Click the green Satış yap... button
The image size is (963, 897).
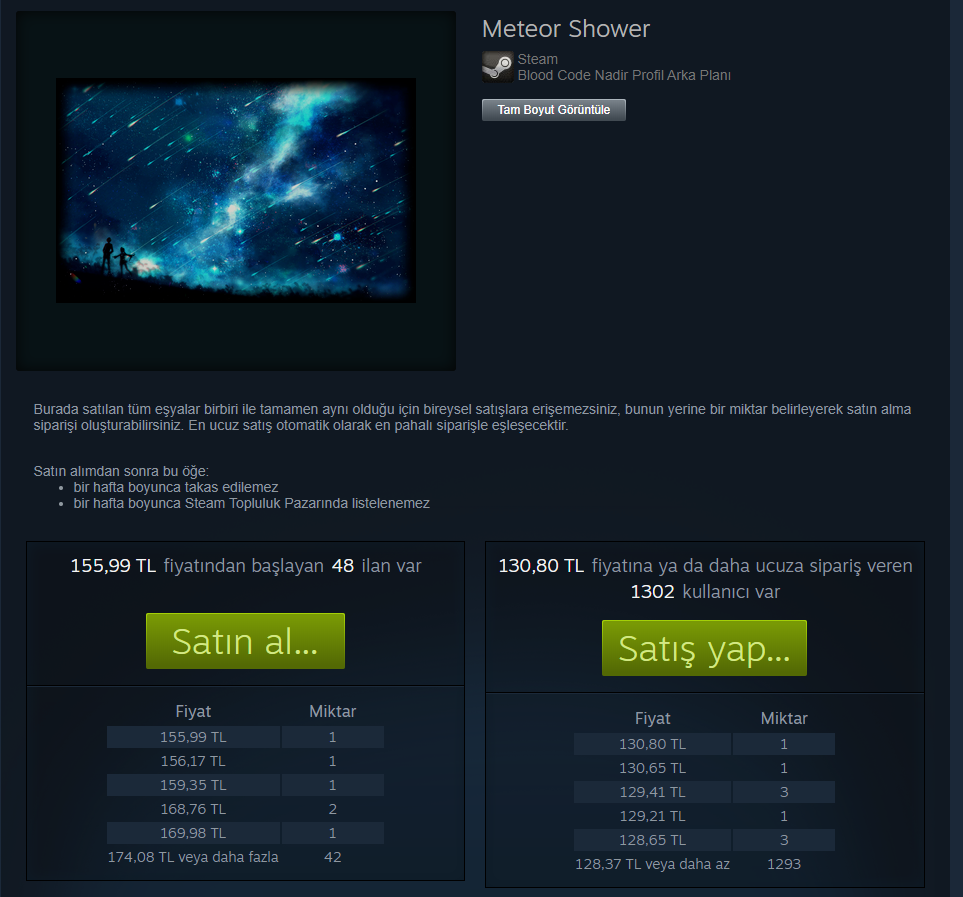704,648
